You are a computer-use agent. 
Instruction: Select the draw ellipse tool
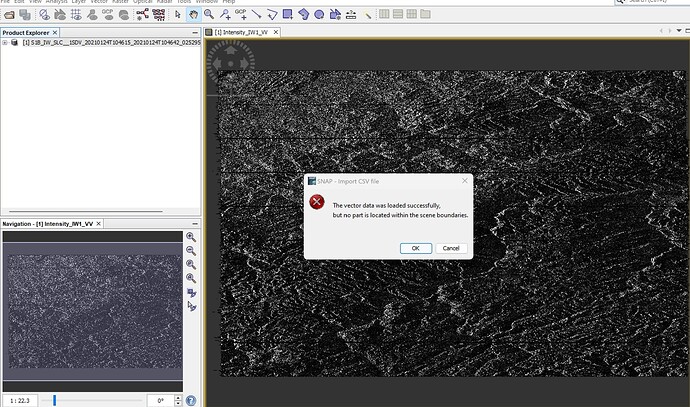(x=319, y=15)
